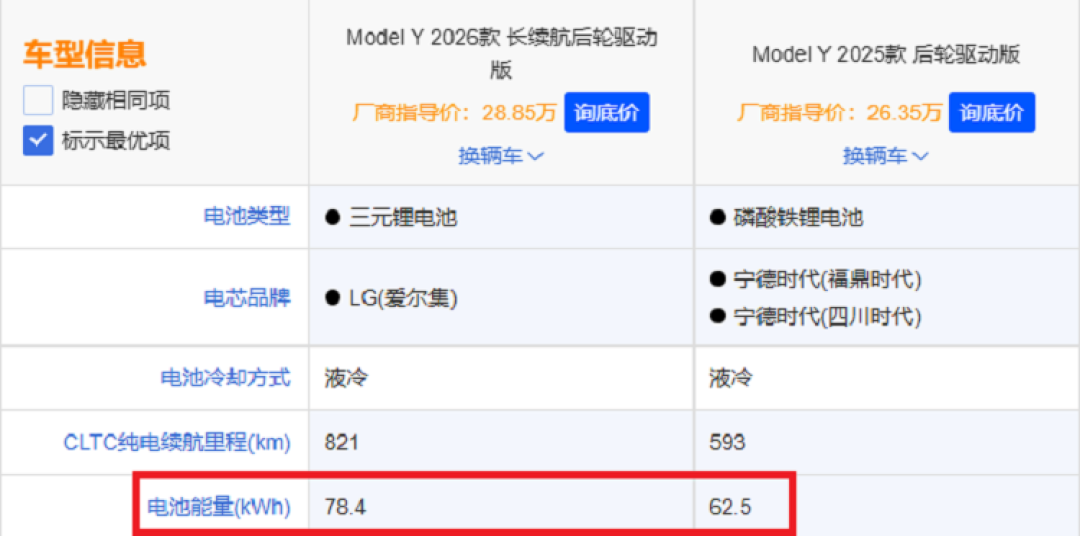This screenshot has width=1080, height=536.
Task: Click 询底价 for Model Y 2025款
Action: 992,112
